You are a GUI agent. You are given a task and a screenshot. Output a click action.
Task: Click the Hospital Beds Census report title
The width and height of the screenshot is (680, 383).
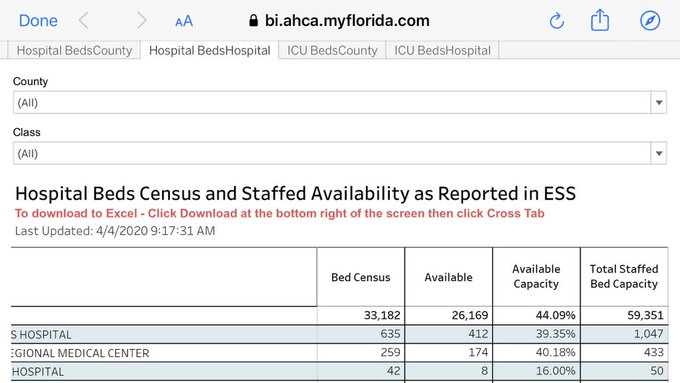(295, 193)
